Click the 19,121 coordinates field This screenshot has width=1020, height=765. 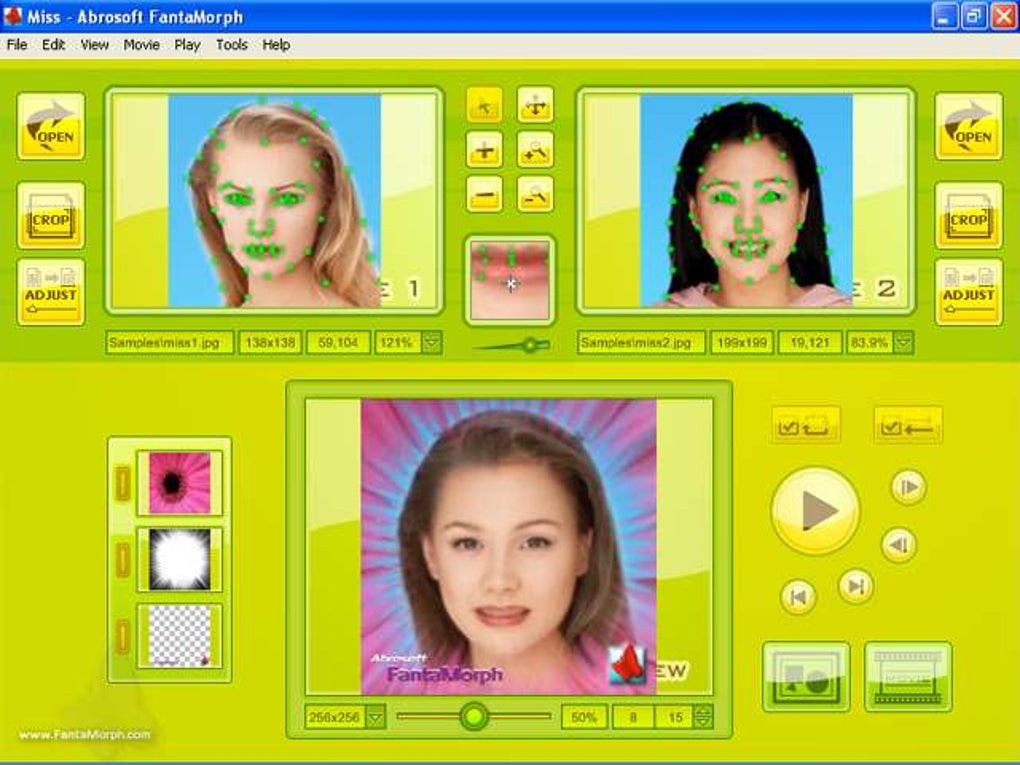(x=810, y=342)
